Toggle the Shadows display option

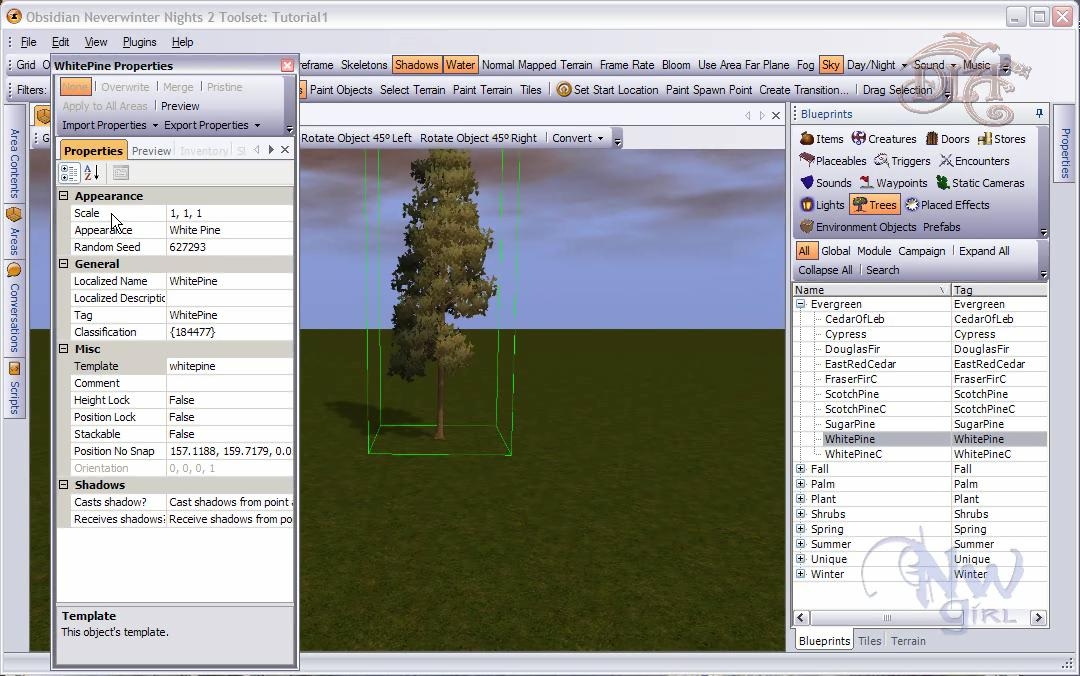tap(416, 65)
